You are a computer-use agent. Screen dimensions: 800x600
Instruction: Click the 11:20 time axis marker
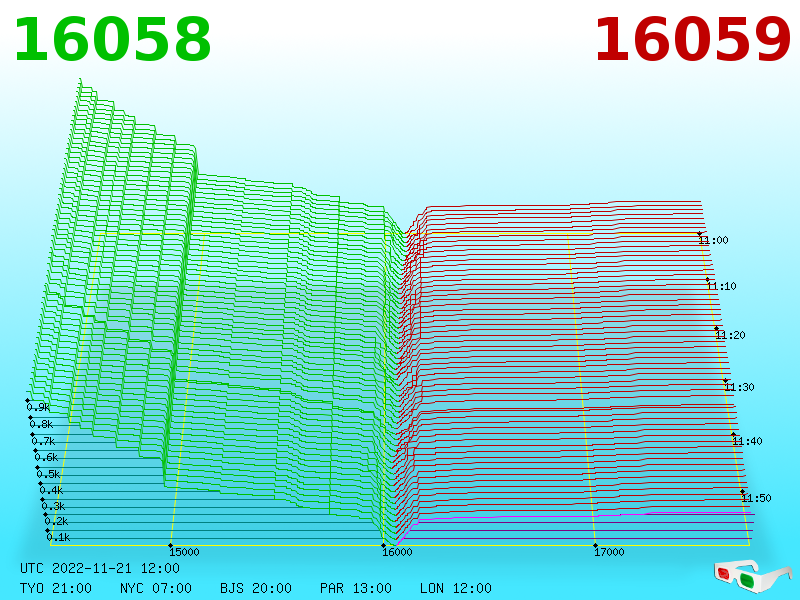click(x=730, y=335)
